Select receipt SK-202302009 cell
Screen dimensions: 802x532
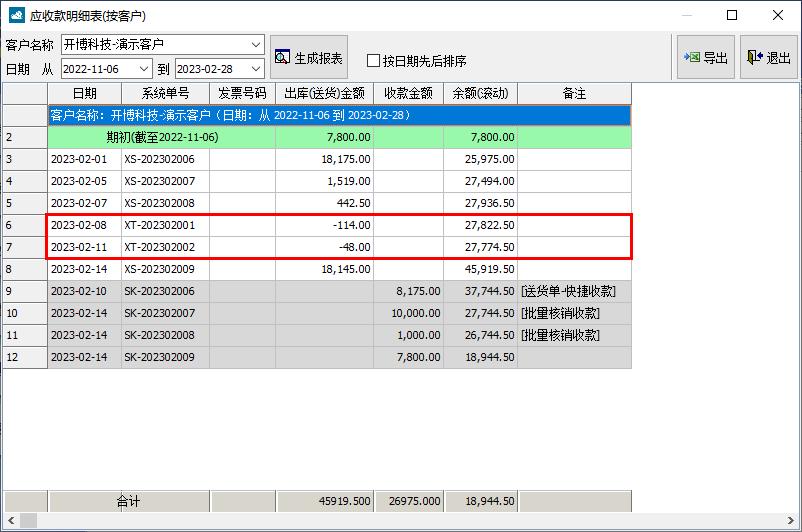165,357
